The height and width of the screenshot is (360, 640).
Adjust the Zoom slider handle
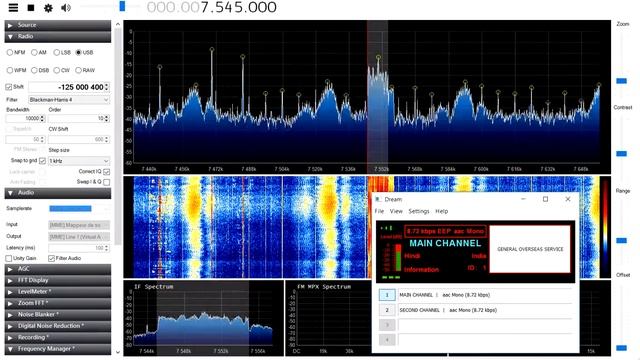coord(622,81)
